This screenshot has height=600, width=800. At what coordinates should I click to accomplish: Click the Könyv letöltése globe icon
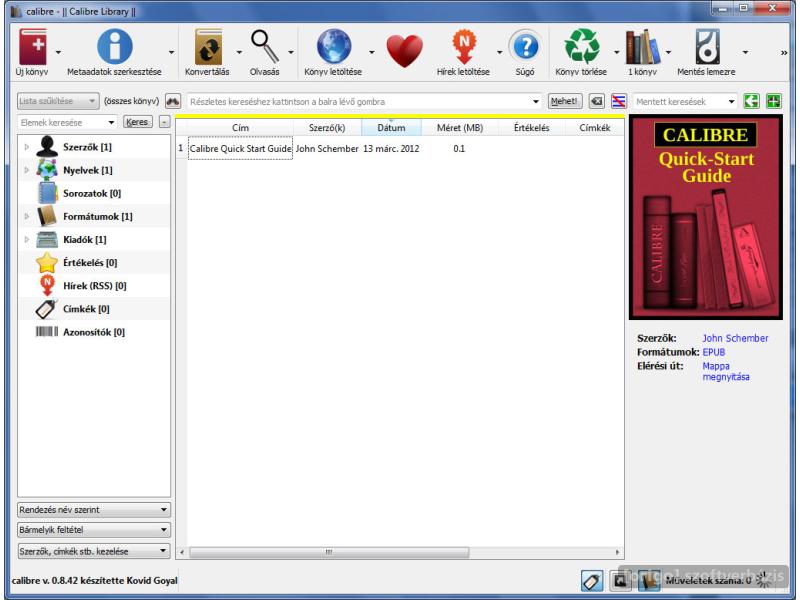[333, 47]
